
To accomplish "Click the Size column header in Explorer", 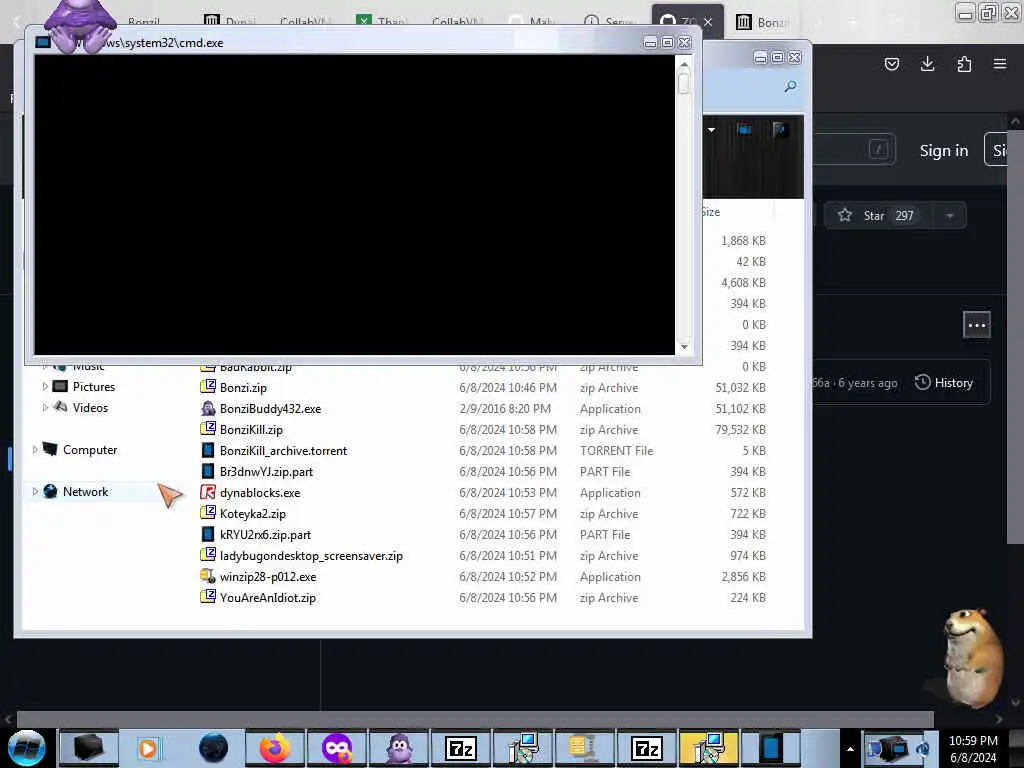I will coord(711,212).
